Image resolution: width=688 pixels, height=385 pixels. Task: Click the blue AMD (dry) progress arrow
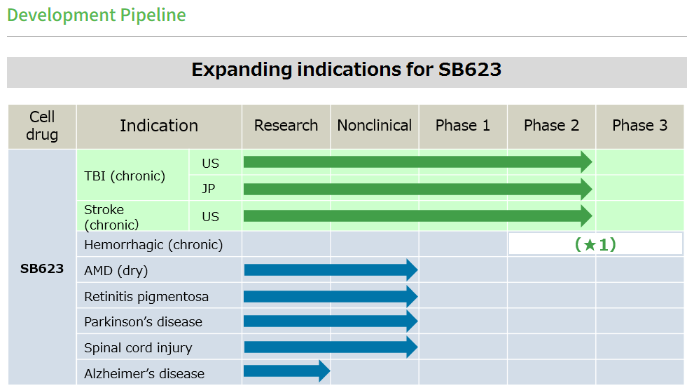(331, 270)
